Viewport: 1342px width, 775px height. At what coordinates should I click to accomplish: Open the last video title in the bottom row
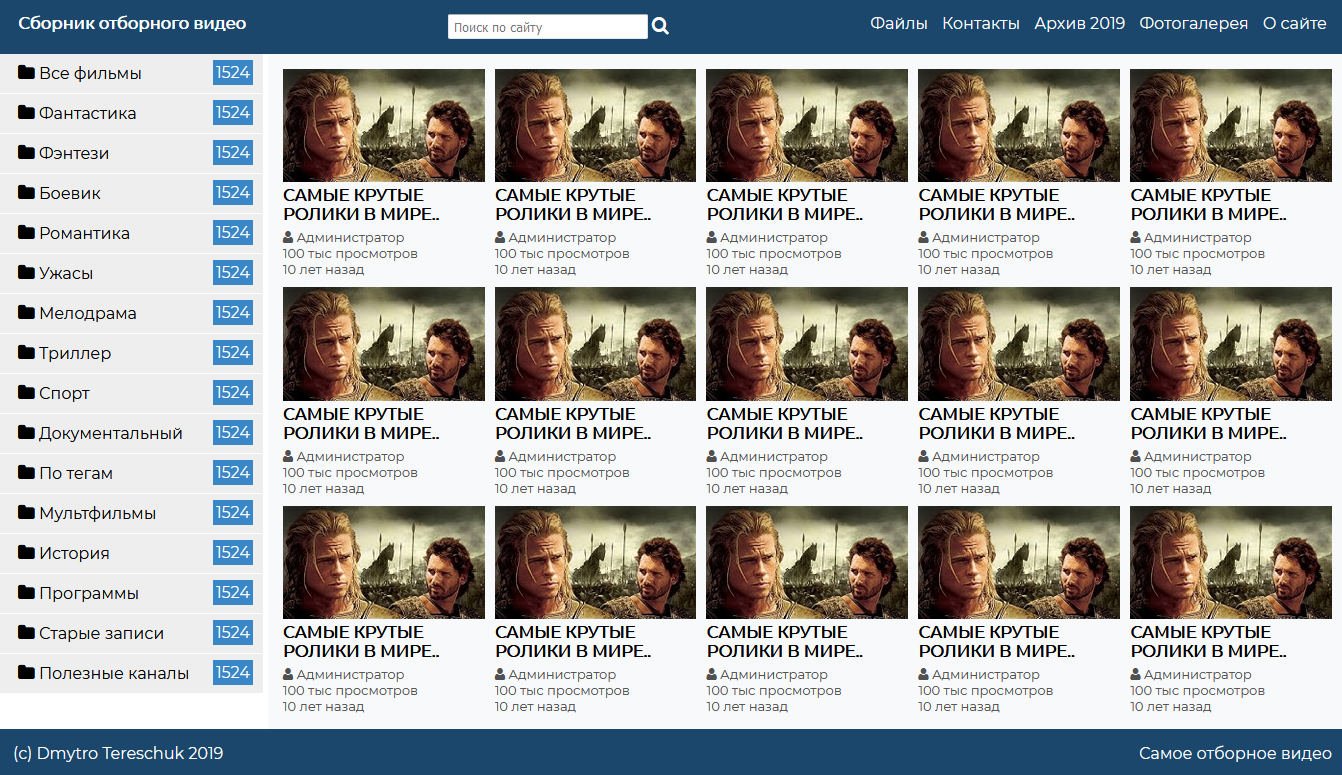pyautogui.click(x=1208, y=641)
